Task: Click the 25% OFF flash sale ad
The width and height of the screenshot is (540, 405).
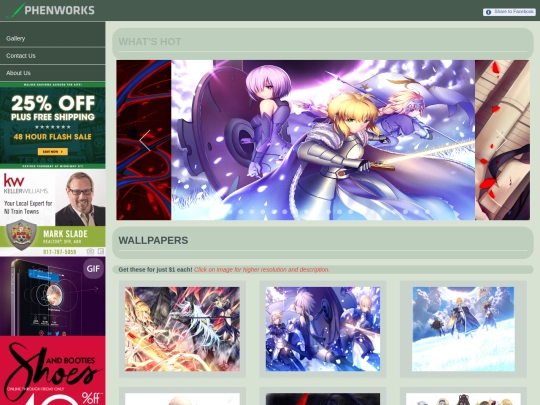Action: [x=53, y=125]
